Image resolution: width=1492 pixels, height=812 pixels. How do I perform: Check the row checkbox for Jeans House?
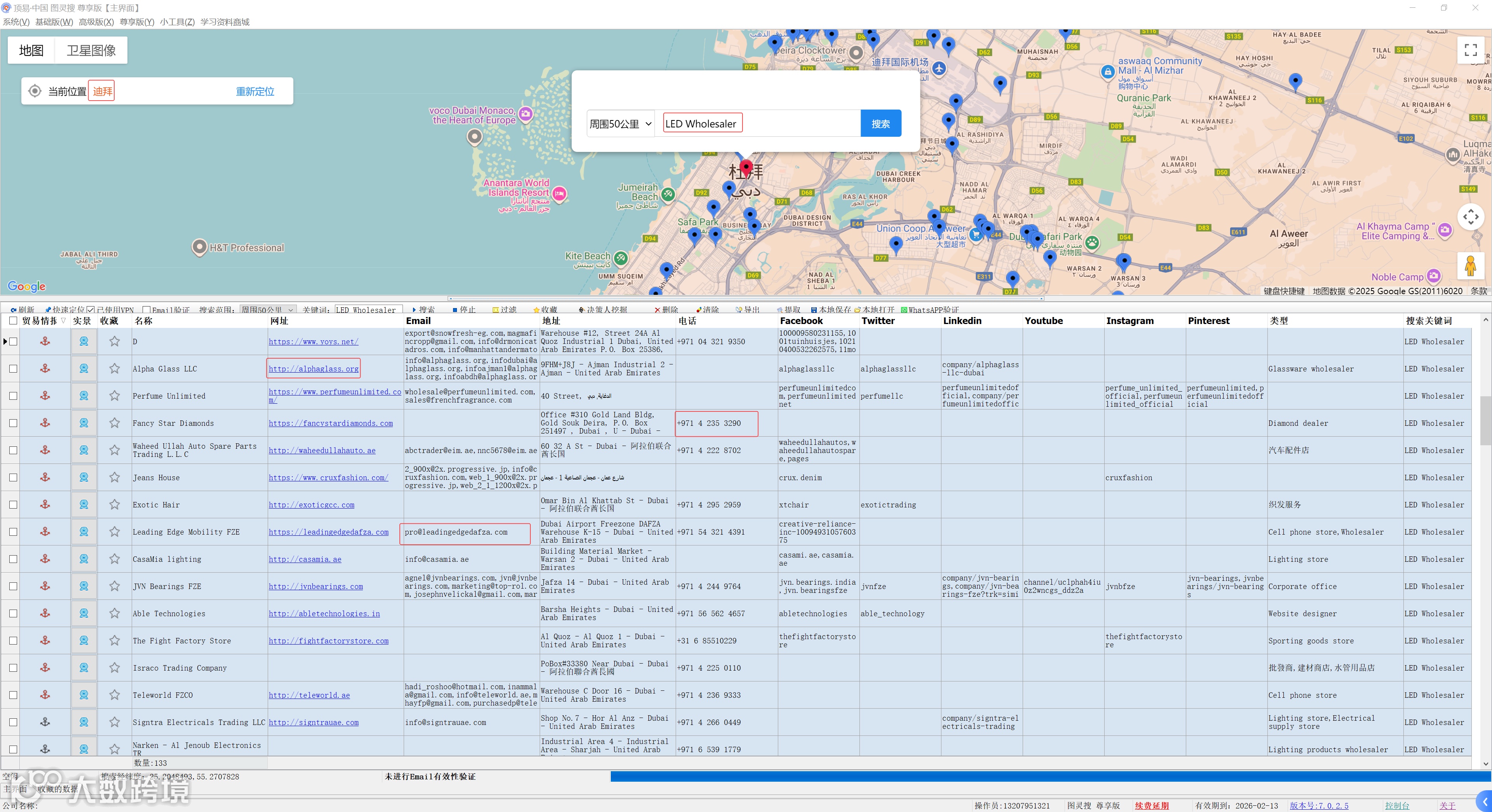click(x=13, y=477)
